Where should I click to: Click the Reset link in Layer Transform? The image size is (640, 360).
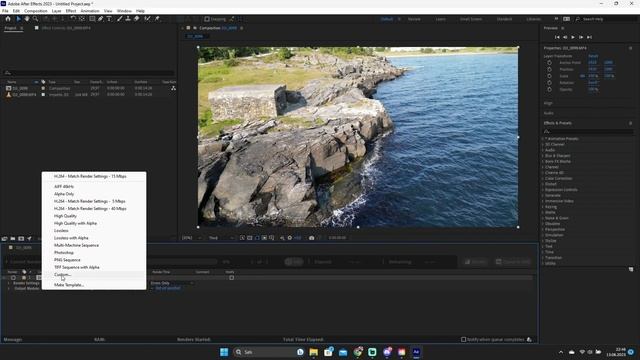pos(593,56)
